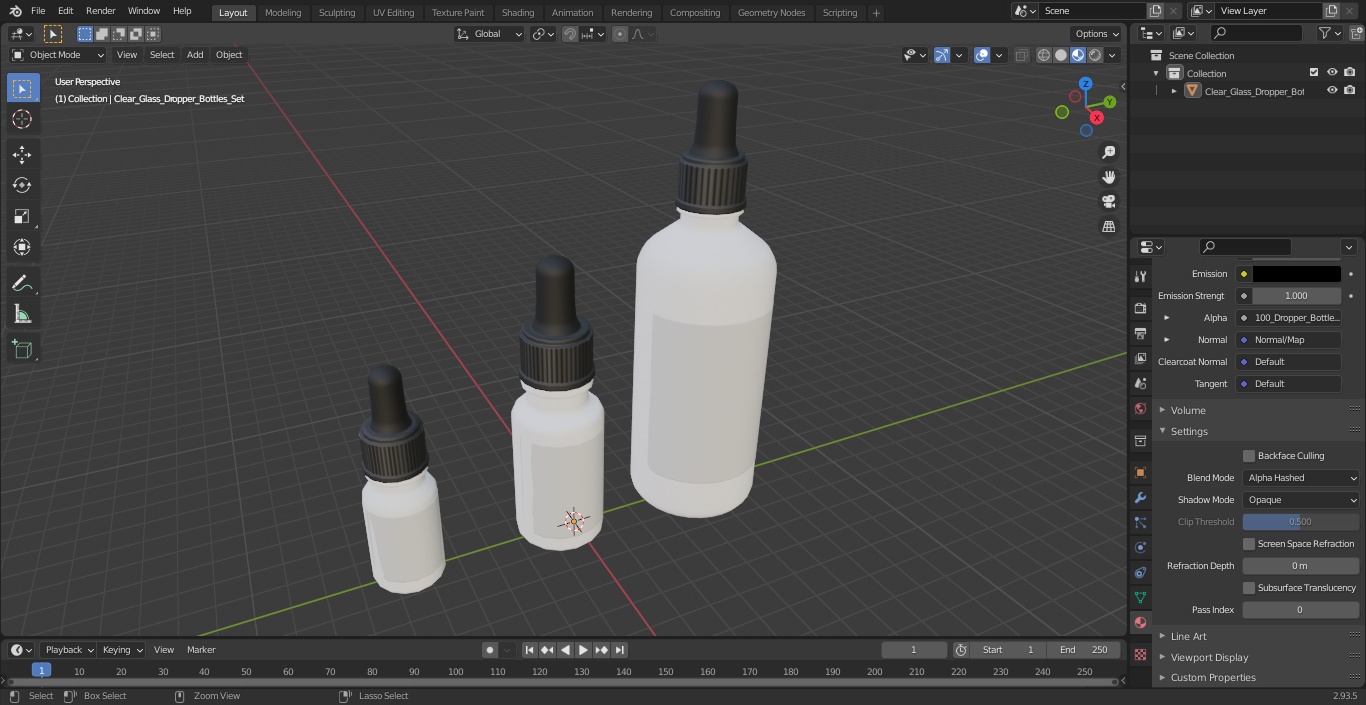Enable the Screen Space Refraction checkbox
1366x705 pixels.
click(1249, 544)
